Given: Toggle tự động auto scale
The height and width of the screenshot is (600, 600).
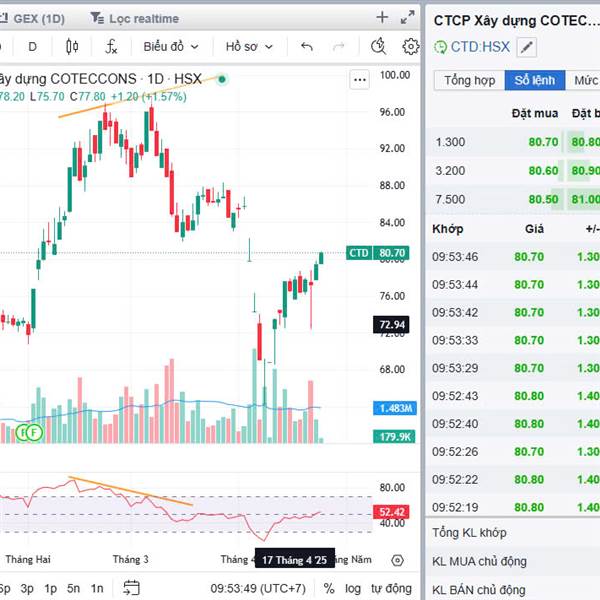Looking at the screenshot, I should click(391, 588).
